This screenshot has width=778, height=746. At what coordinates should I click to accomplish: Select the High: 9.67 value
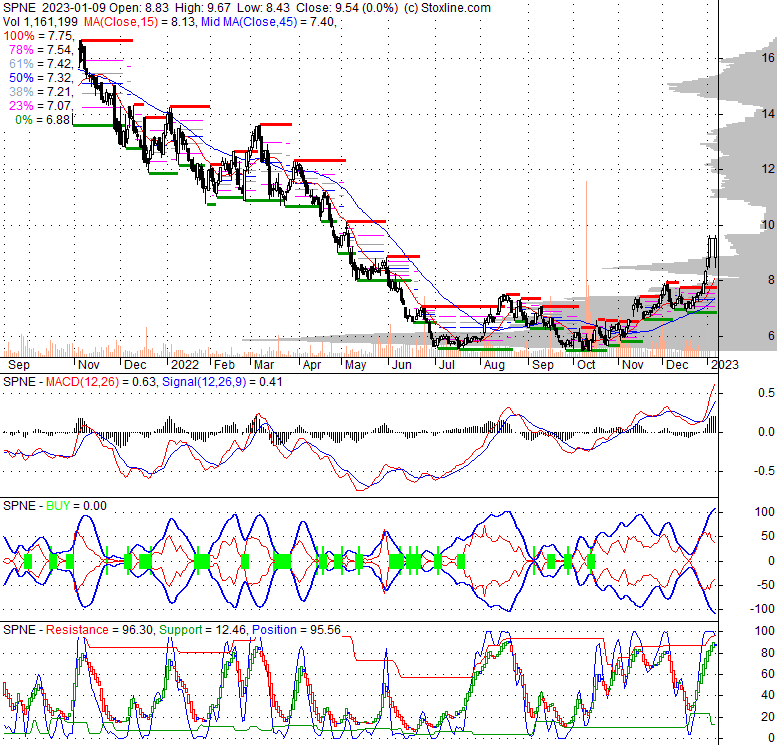click(x=202, y=8)
